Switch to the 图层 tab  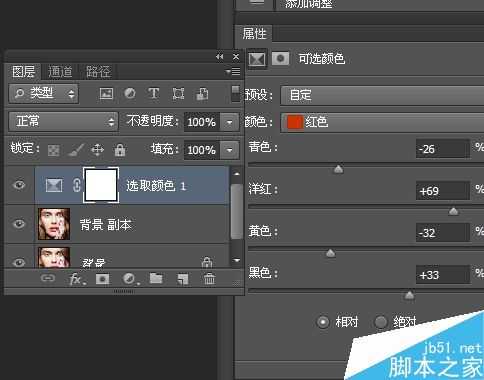tap(23, 72)
